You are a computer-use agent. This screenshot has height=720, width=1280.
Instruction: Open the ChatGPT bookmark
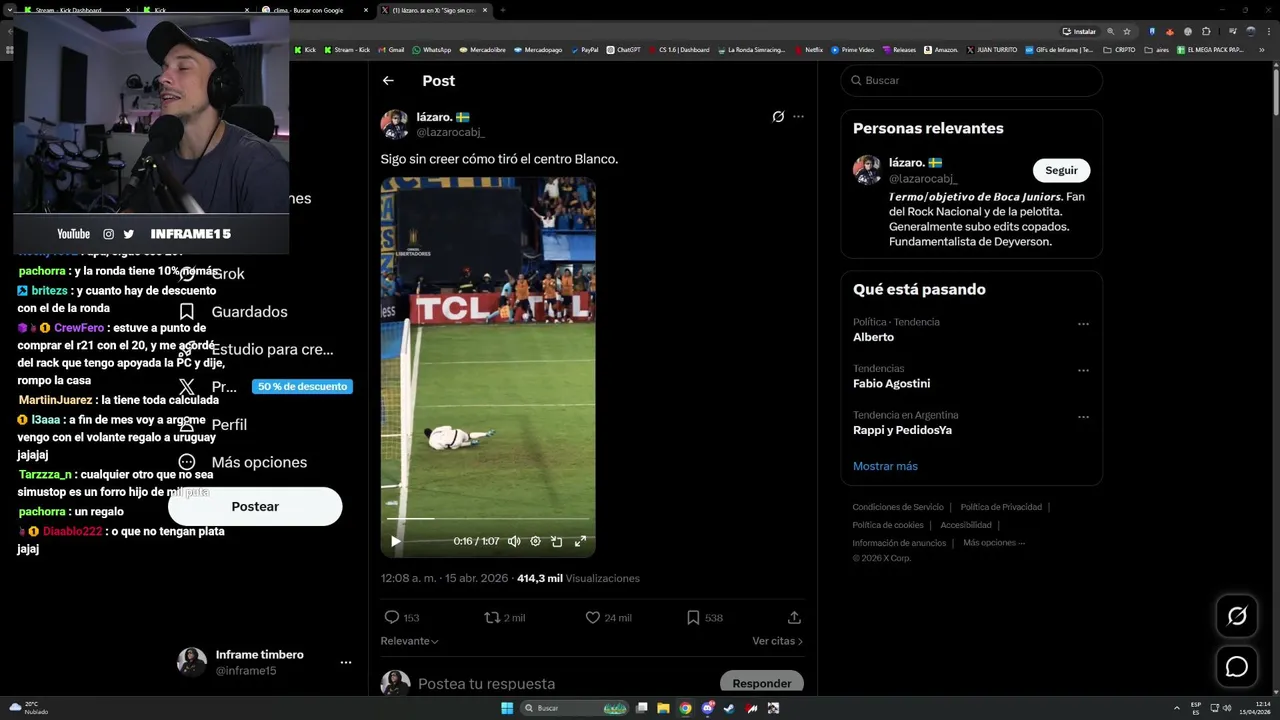(x=623, y=49)
